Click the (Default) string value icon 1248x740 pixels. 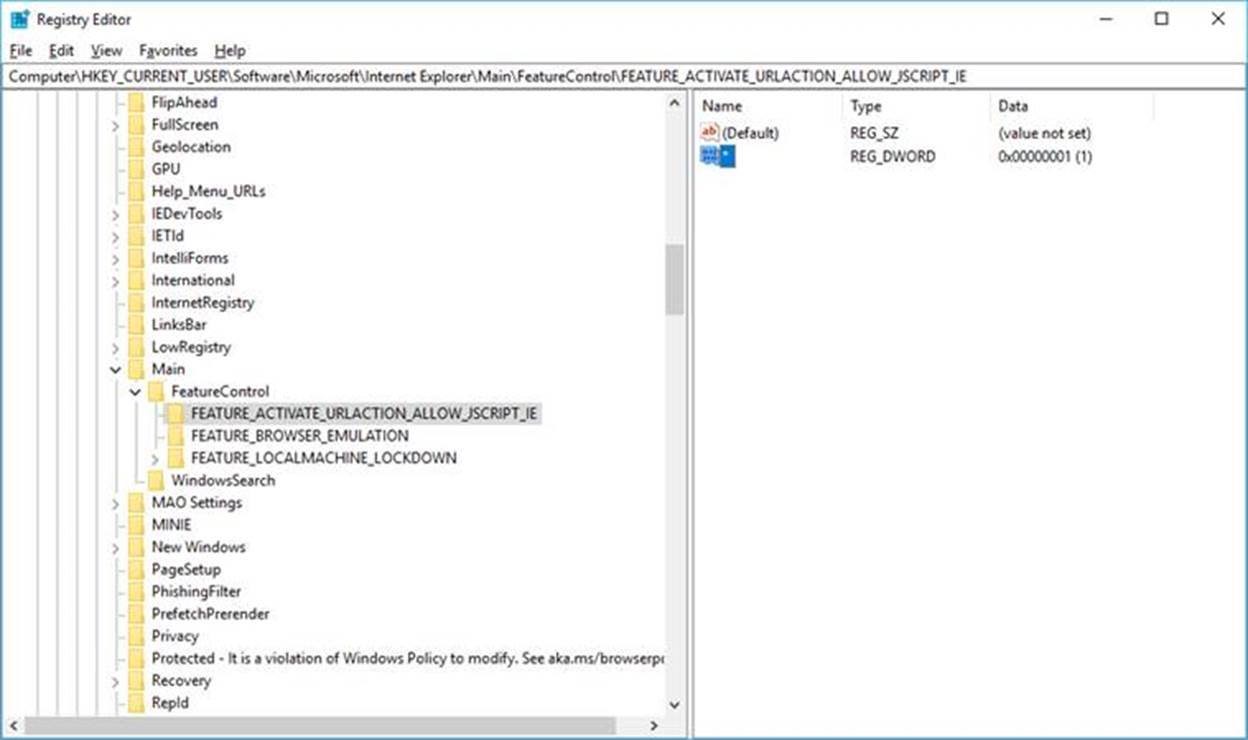click(x=710, y=132)
